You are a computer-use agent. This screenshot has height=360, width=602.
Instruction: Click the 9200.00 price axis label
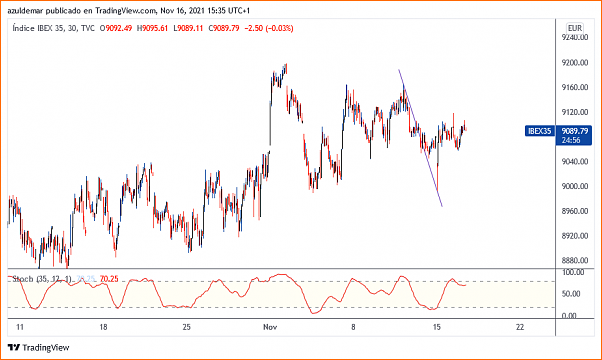point(575,63)
